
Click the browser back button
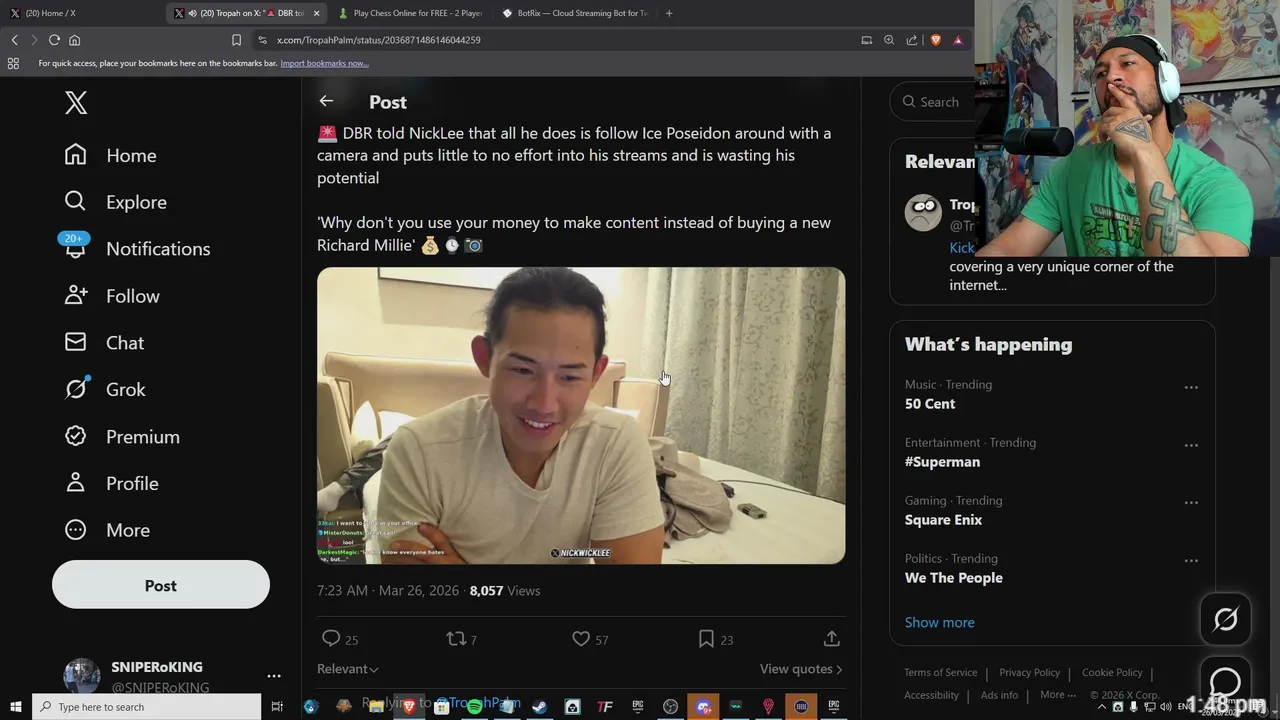click(x=14, y=40)
